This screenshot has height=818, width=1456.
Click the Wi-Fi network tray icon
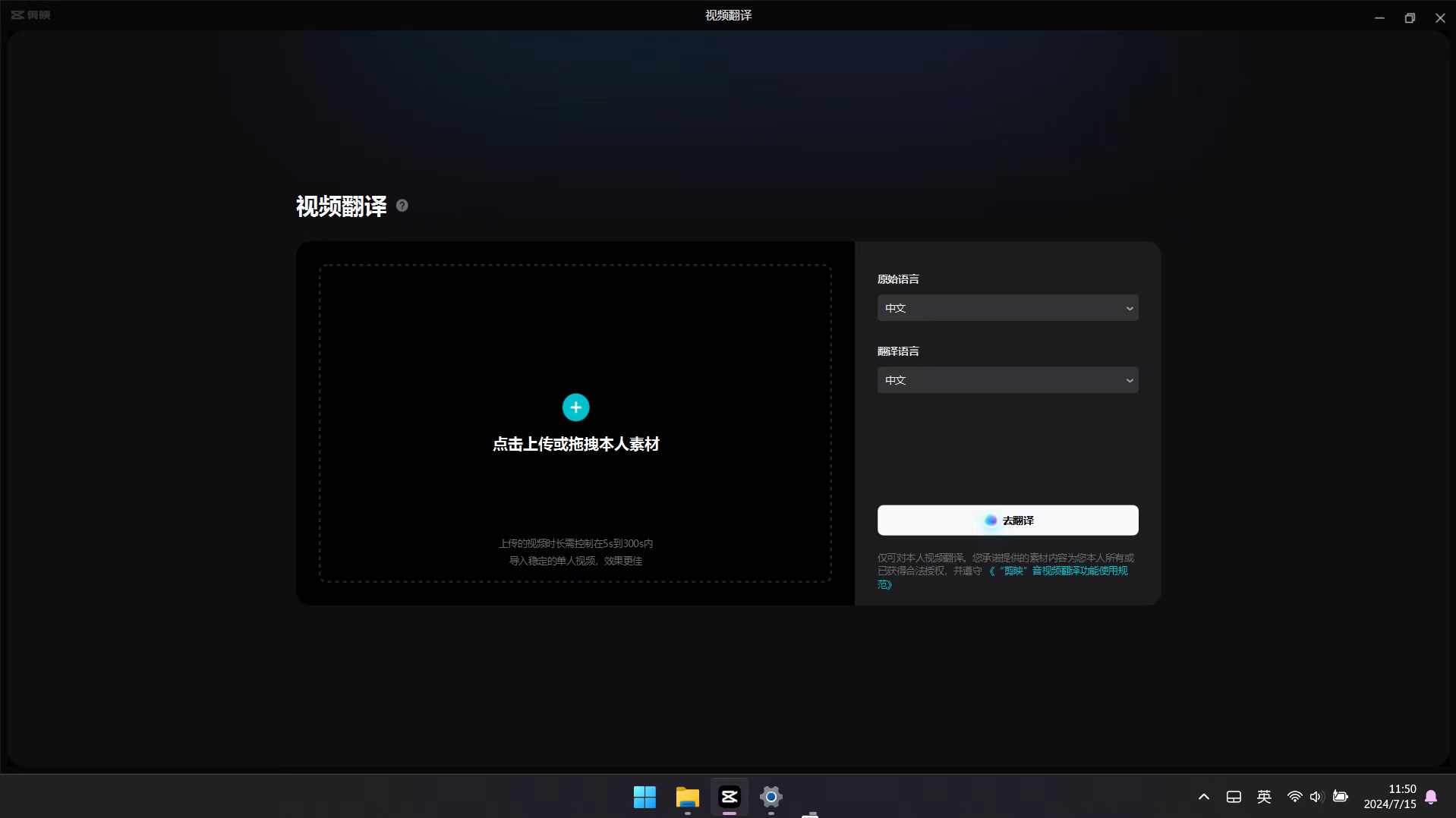[1294, 797]
